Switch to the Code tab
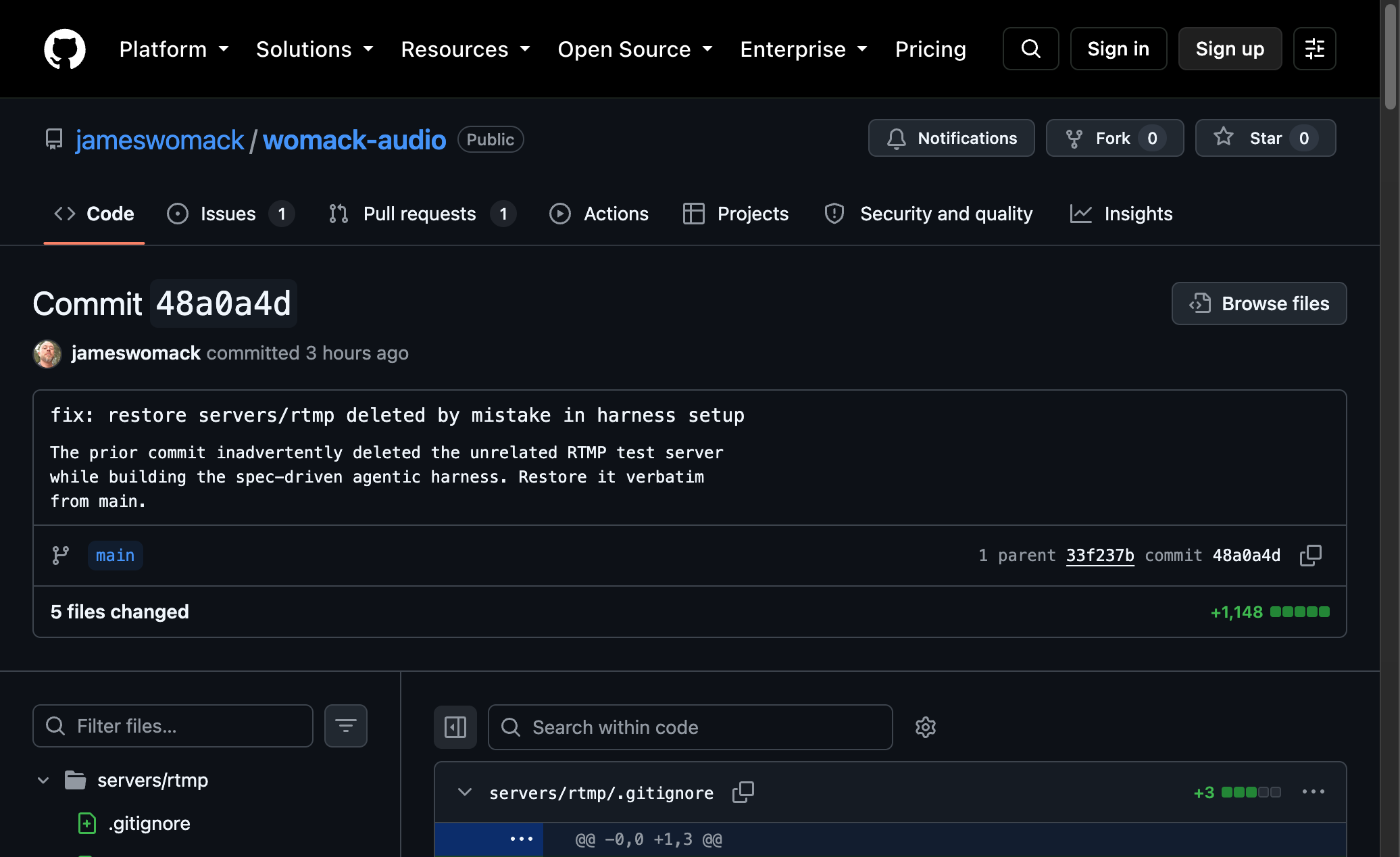Image resolution: width=1400 pixels, height=857 pixels. [94, 214]
